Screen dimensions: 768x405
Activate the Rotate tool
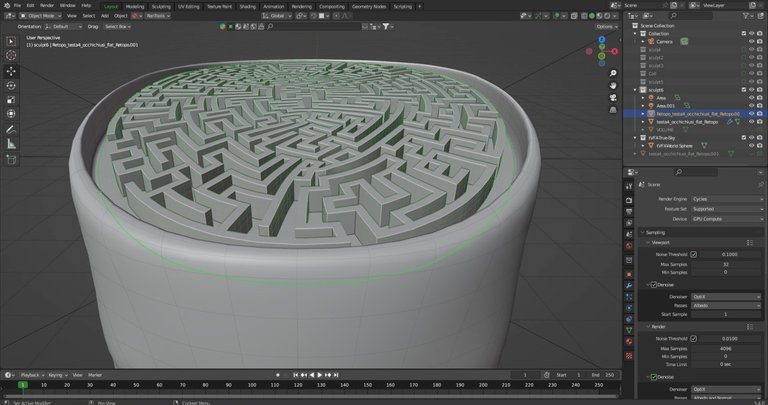pyautogui.click(x=11, y=85)
